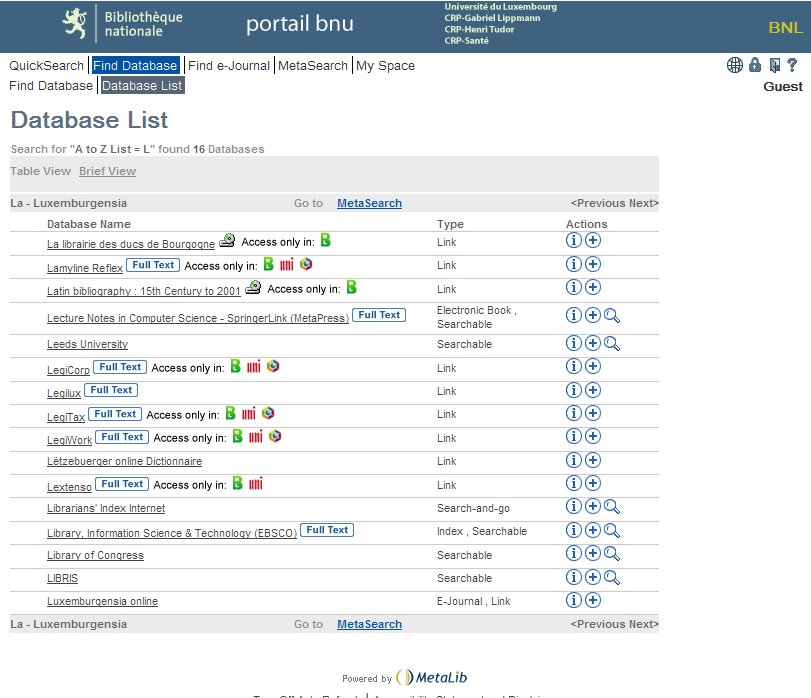Select Table View option
This screenshot has width=811, height=698.
(x=40, y=171)
